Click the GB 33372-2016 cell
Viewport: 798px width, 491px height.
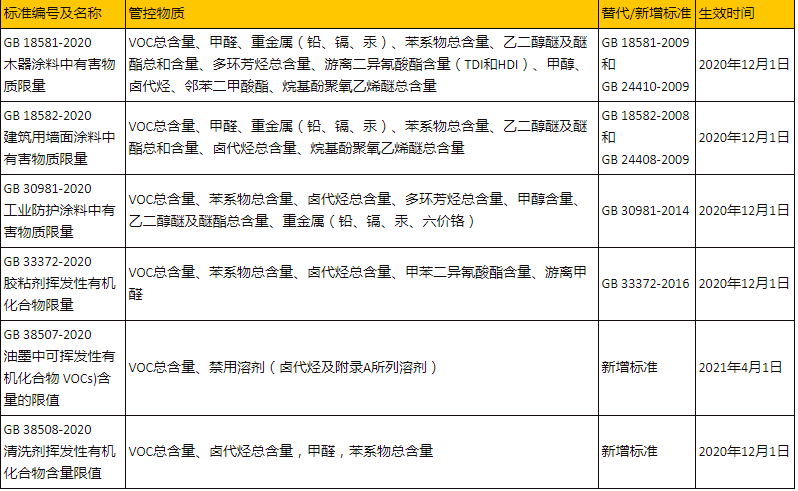point(647,284)
